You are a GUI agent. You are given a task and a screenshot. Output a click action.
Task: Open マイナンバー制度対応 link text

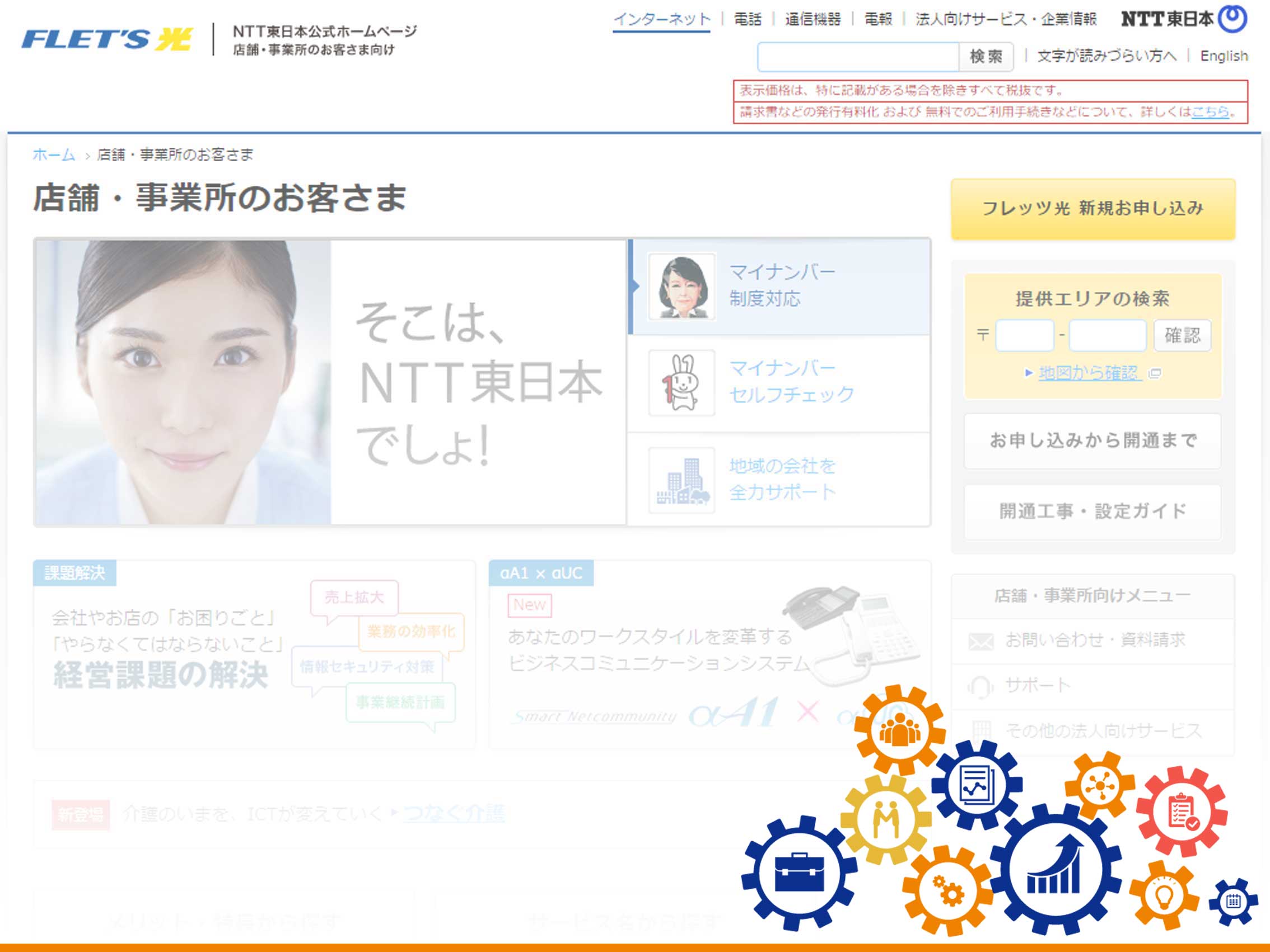[x=782, y=285]
